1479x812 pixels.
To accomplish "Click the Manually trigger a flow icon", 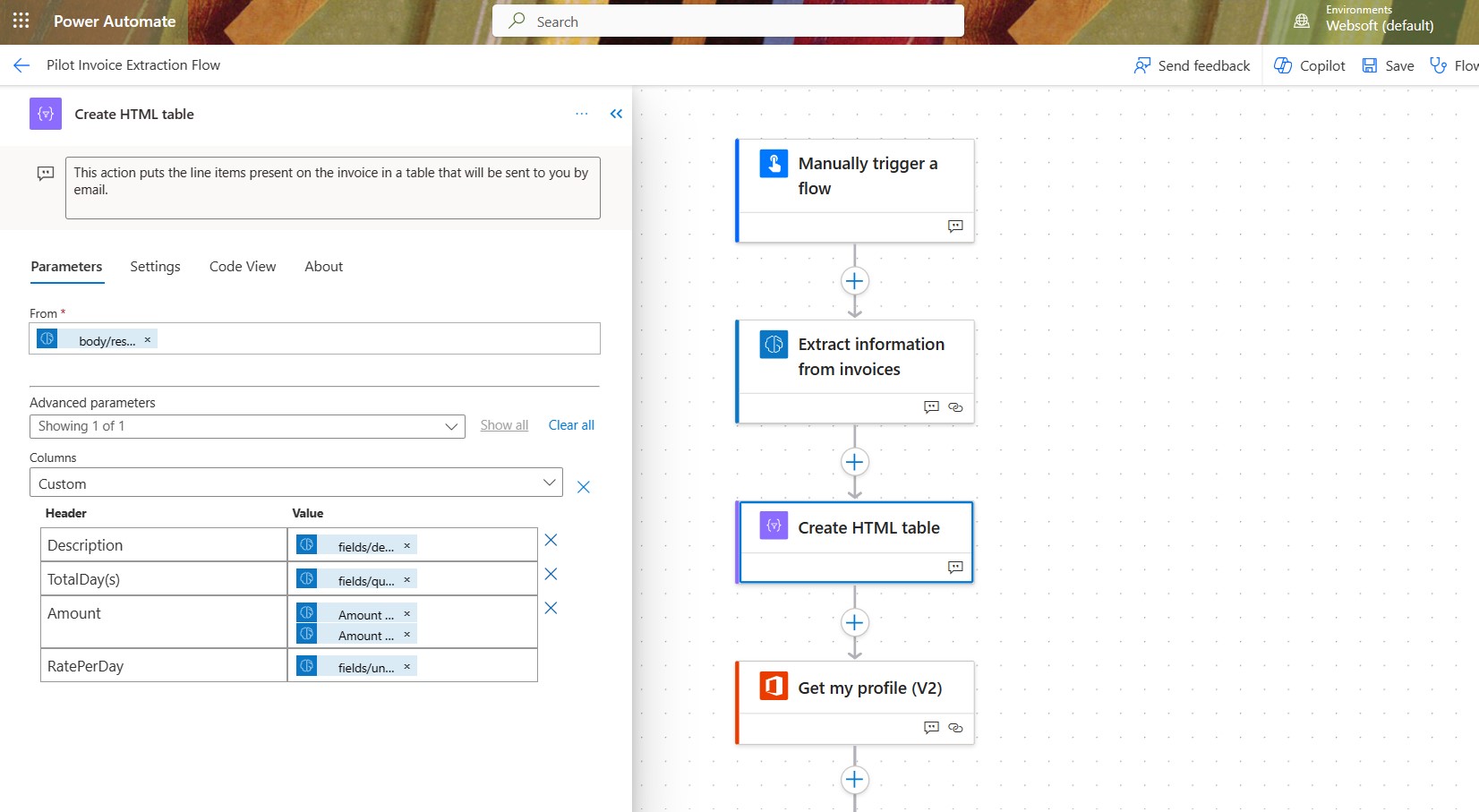I will [774, 164].
